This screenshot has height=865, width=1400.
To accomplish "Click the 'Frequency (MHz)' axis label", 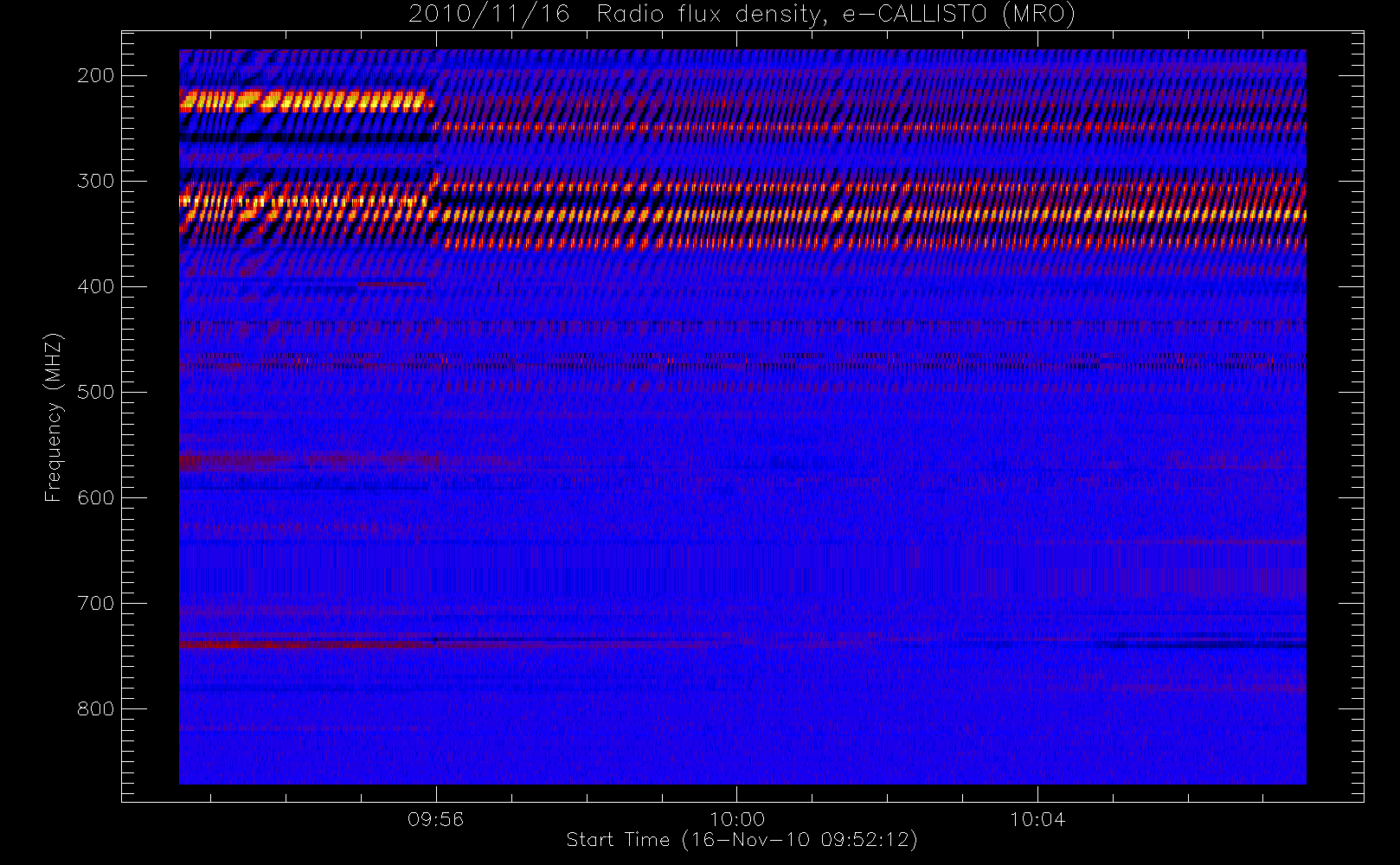I will (54, 417).
